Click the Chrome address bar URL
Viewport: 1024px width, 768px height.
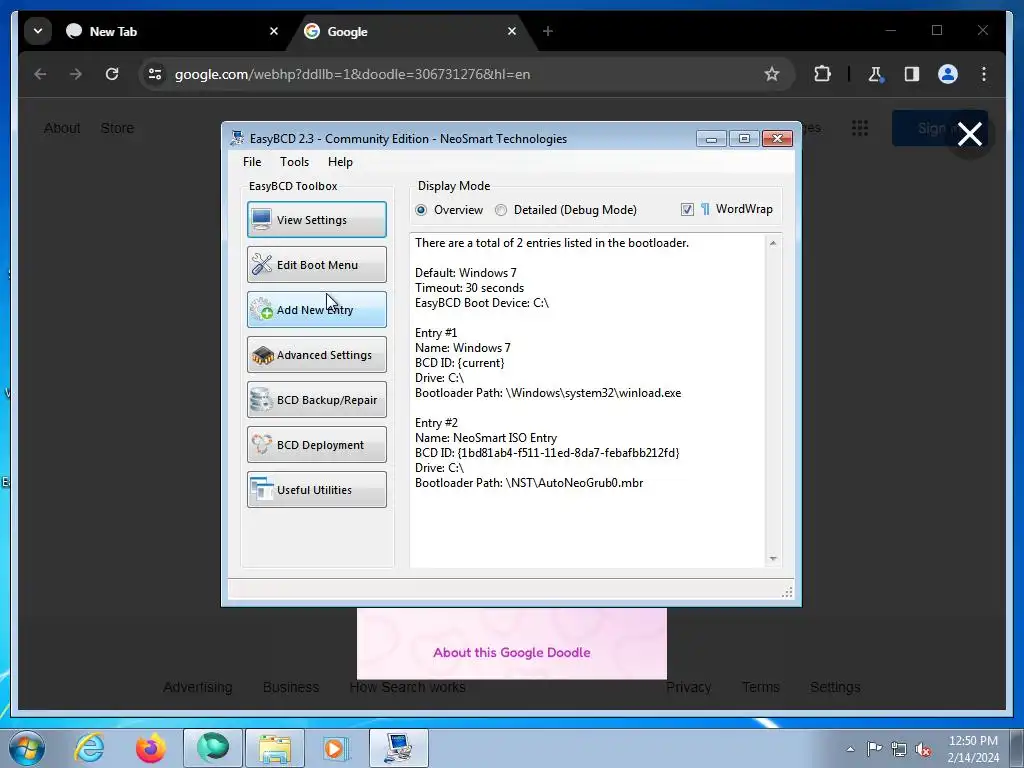352,74
